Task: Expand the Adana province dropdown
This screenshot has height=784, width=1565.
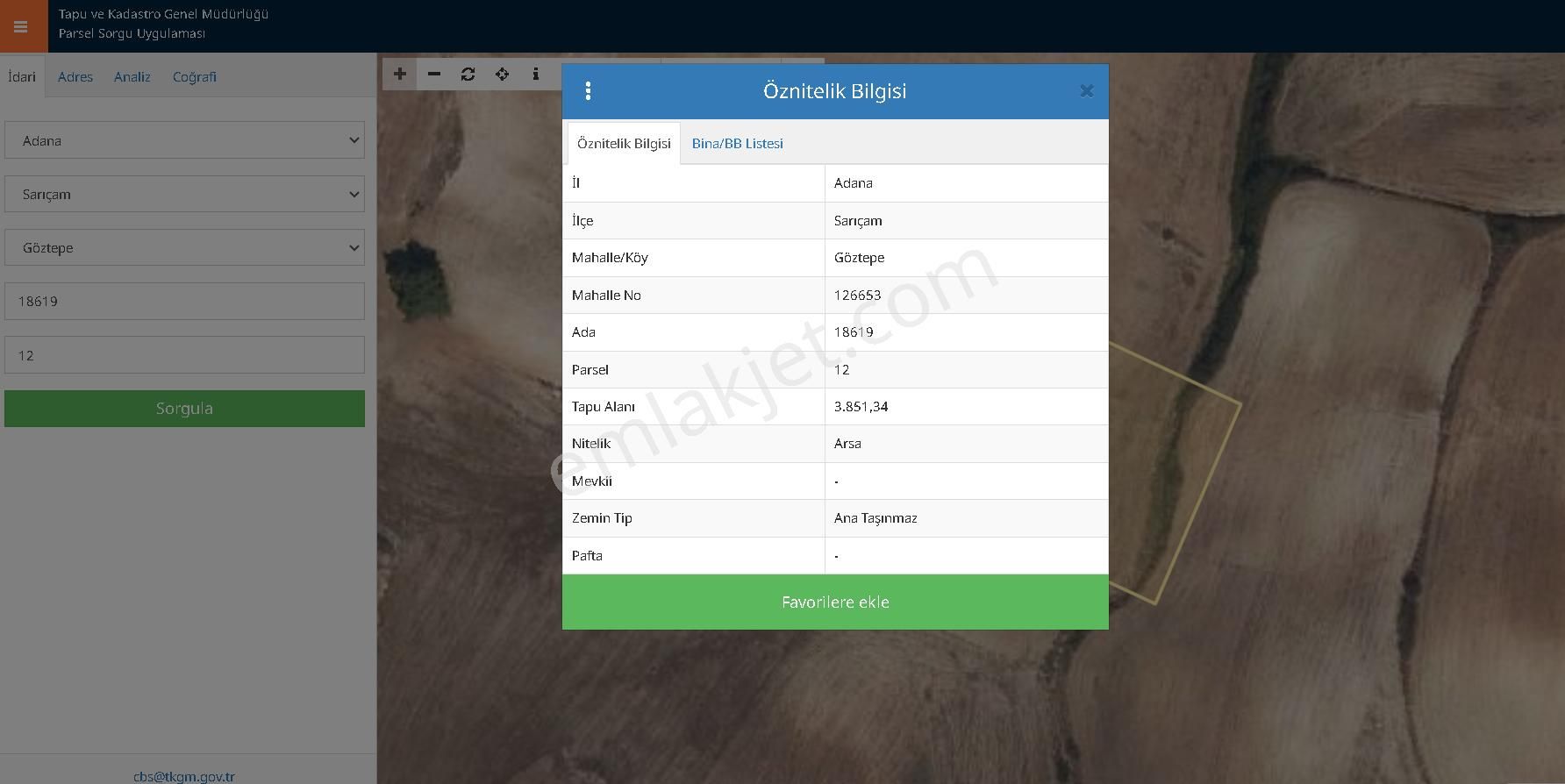Action: [x=184, y=140]
